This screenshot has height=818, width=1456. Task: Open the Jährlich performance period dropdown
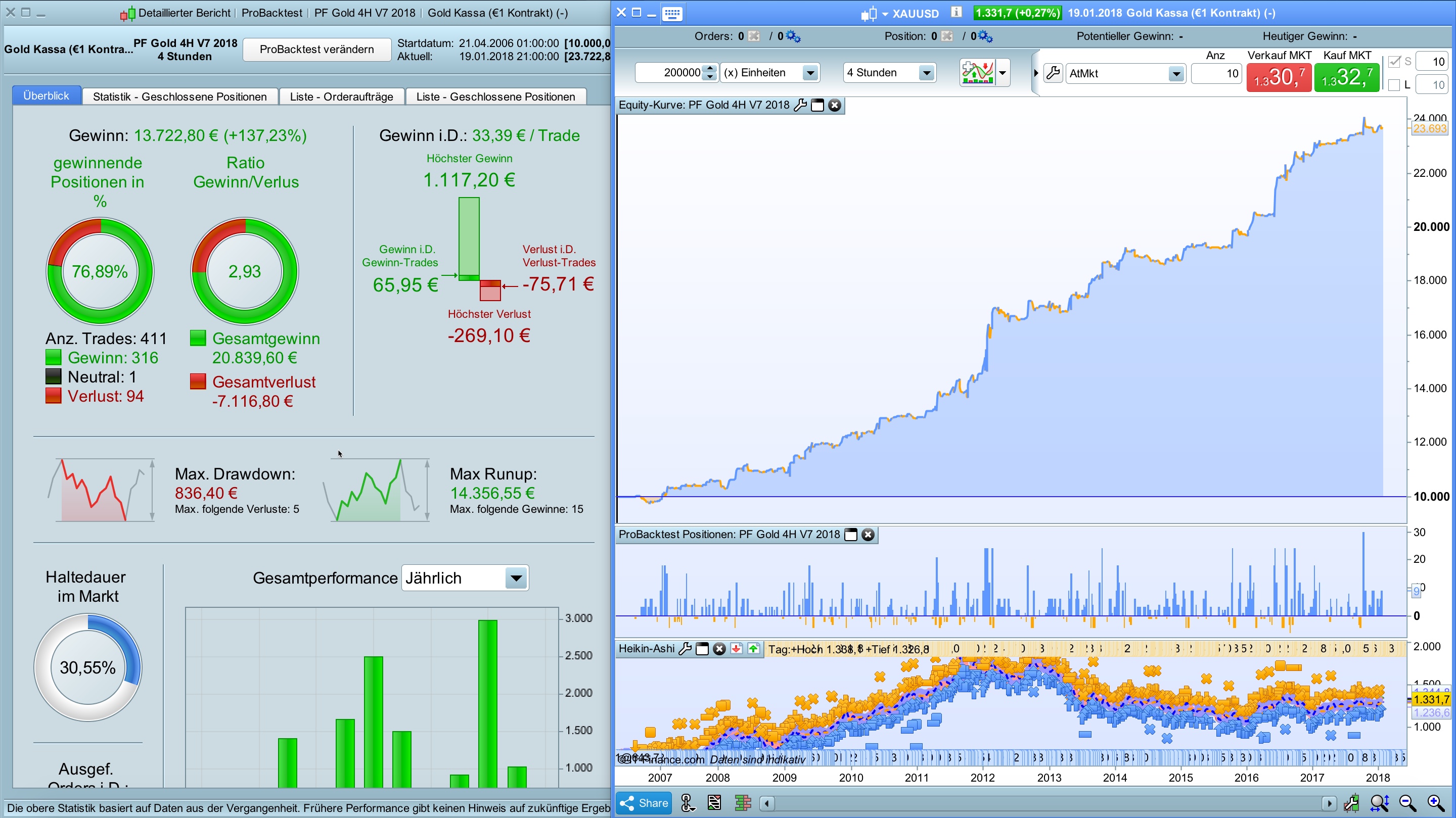tap(516, 578)
